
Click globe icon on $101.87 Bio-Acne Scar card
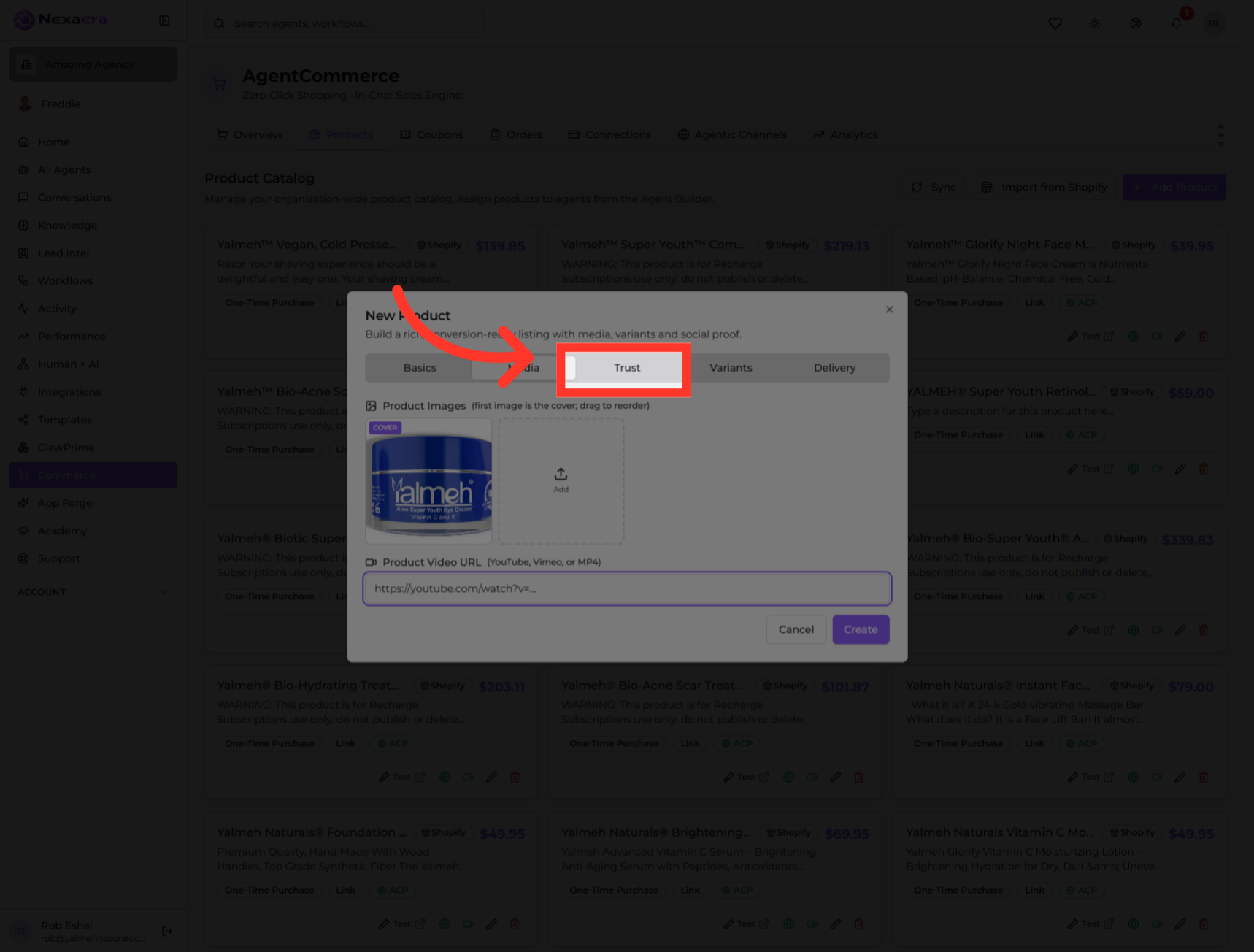789,777
